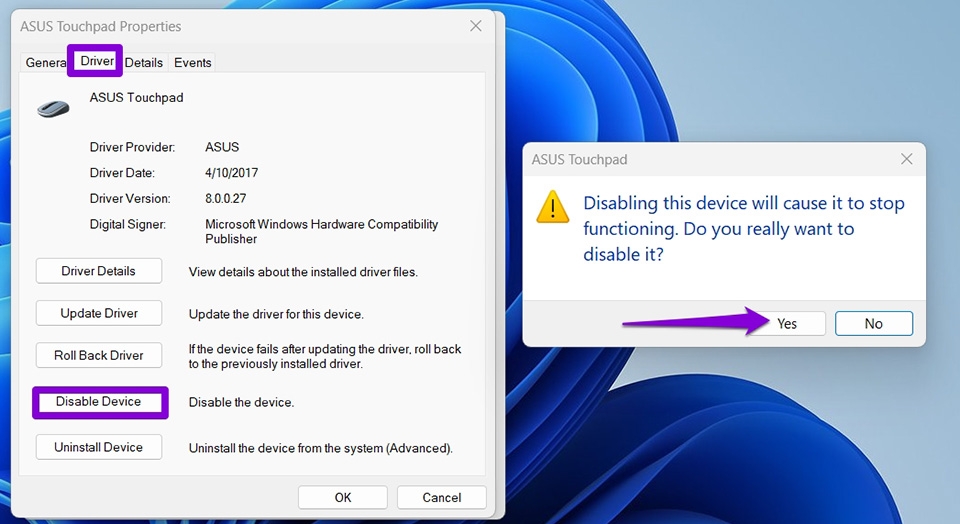The height and width of the screenshot is (524, 960).
Task: Click the Microsoft Windows Hardware Compatibility Publisher text
Action: point(321,231)
